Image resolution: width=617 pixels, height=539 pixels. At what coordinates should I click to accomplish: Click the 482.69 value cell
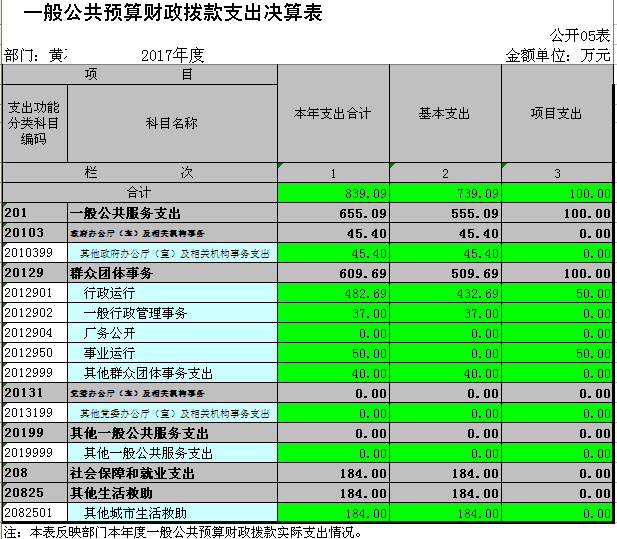[x=333, y=293]
